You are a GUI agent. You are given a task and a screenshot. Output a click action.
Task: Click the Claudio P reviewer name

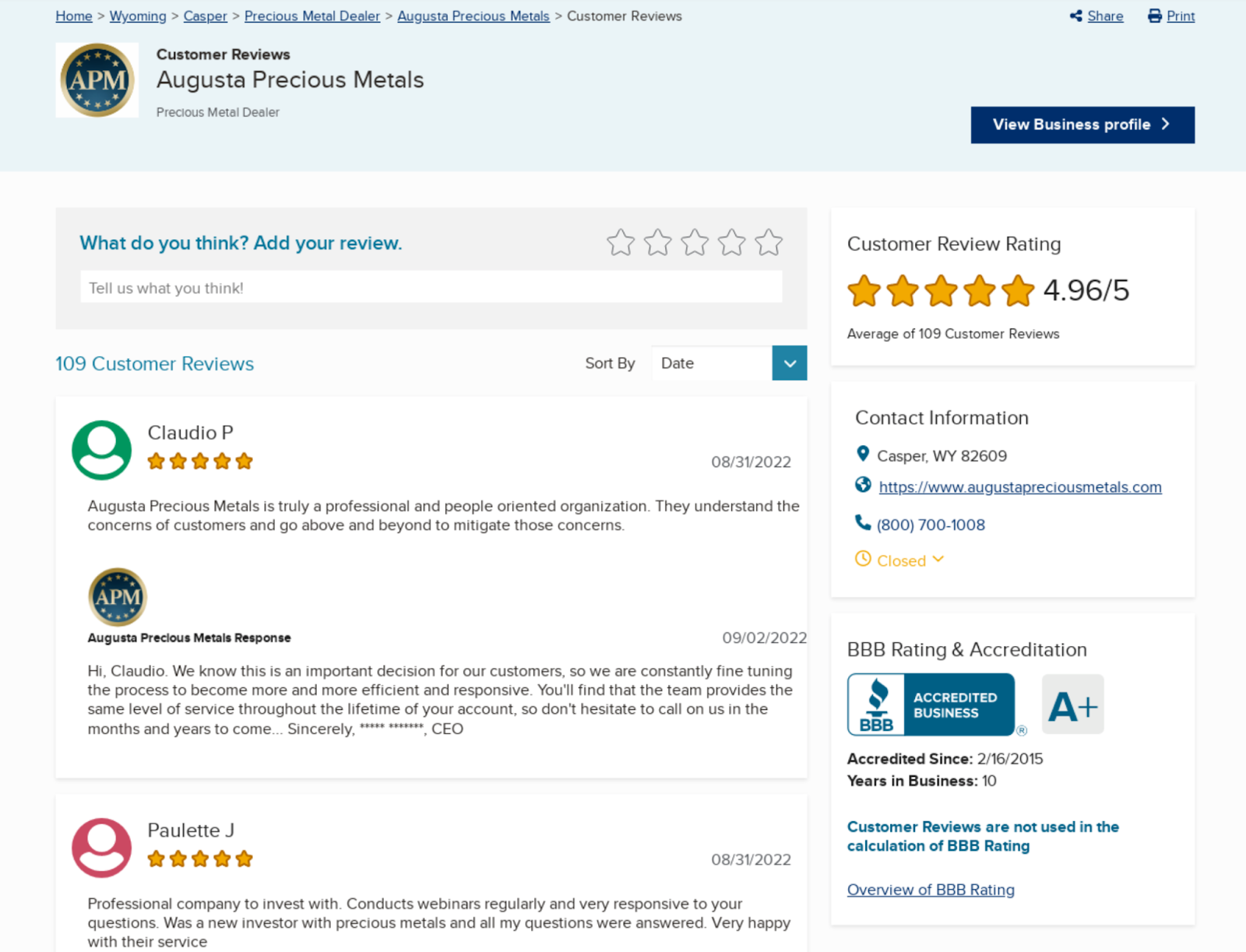pos(191,433)
